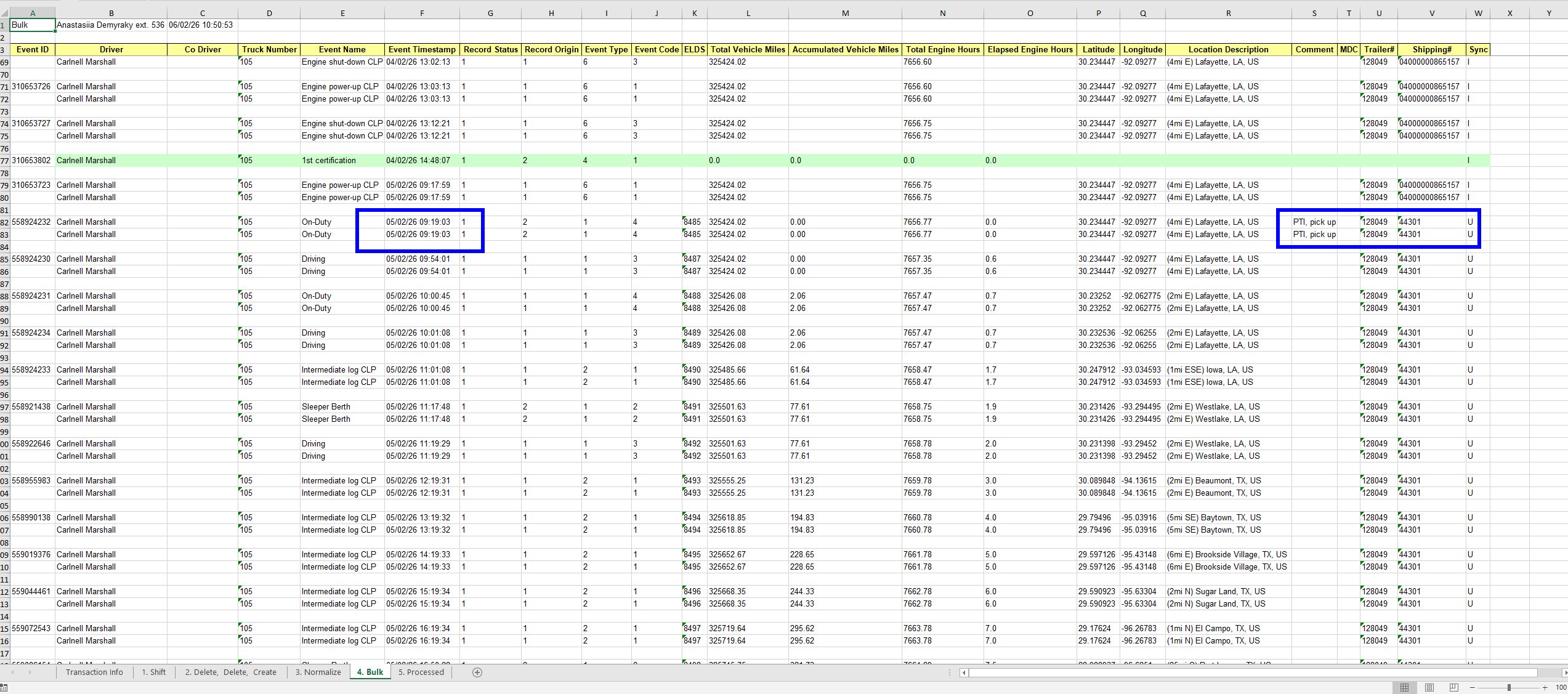This screenshot has height=694, width=1568.
Task: Switch to the 3. Normalize sheet
Action: 318,672
